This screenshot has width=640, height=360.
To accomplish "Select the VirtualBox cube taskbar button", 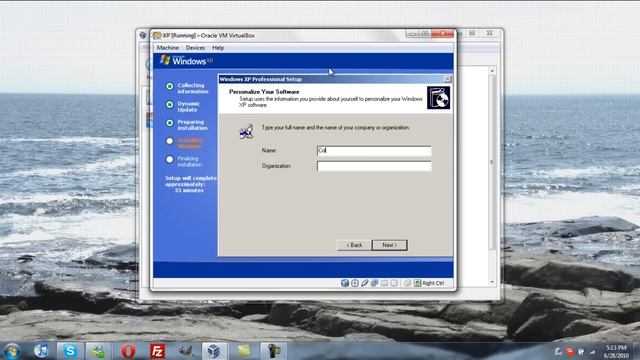I will 214,351.
